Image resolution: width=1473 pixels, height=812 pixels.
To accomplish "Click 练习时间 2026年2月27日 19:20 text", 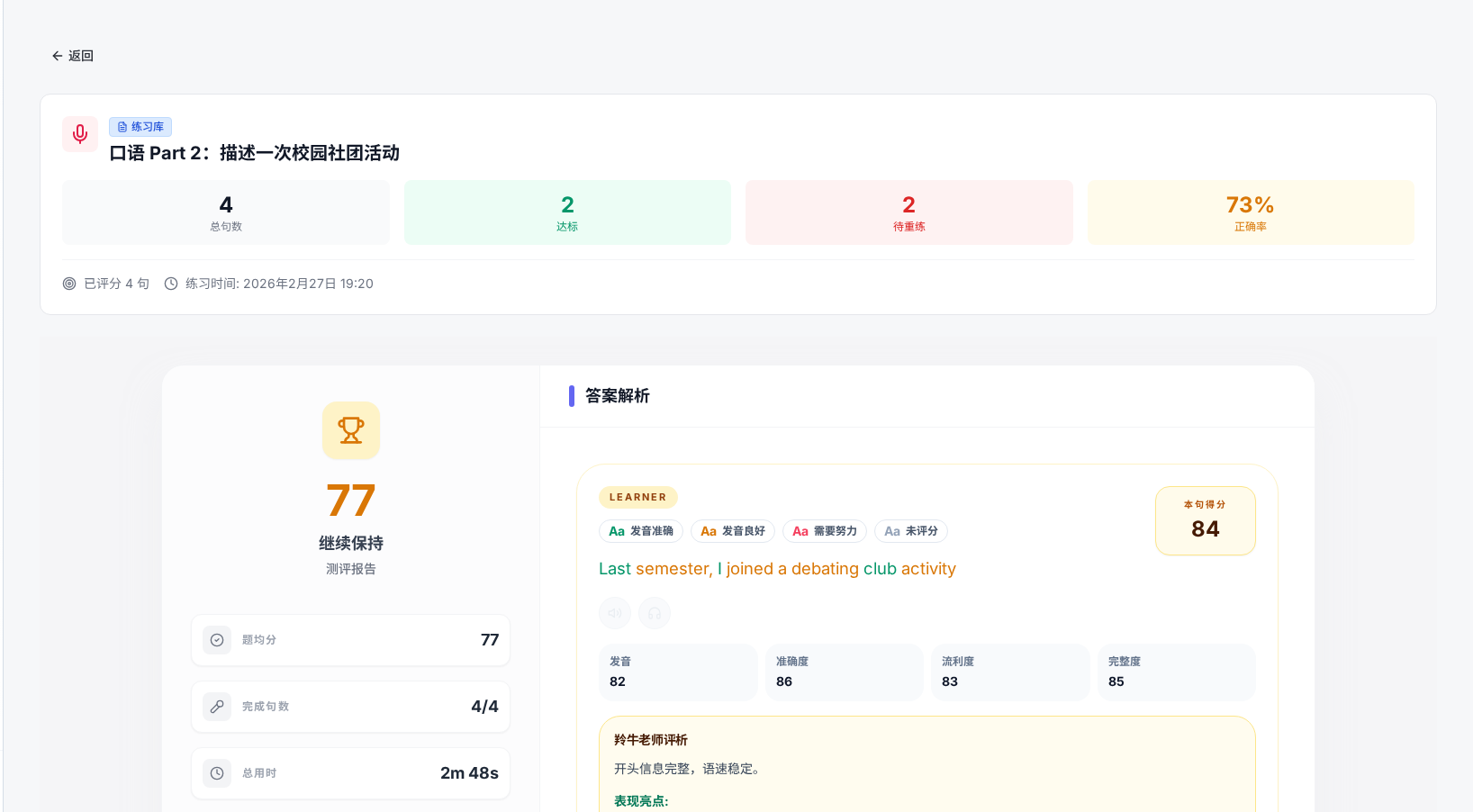I will pyautogui.click(x=279, y=284).
